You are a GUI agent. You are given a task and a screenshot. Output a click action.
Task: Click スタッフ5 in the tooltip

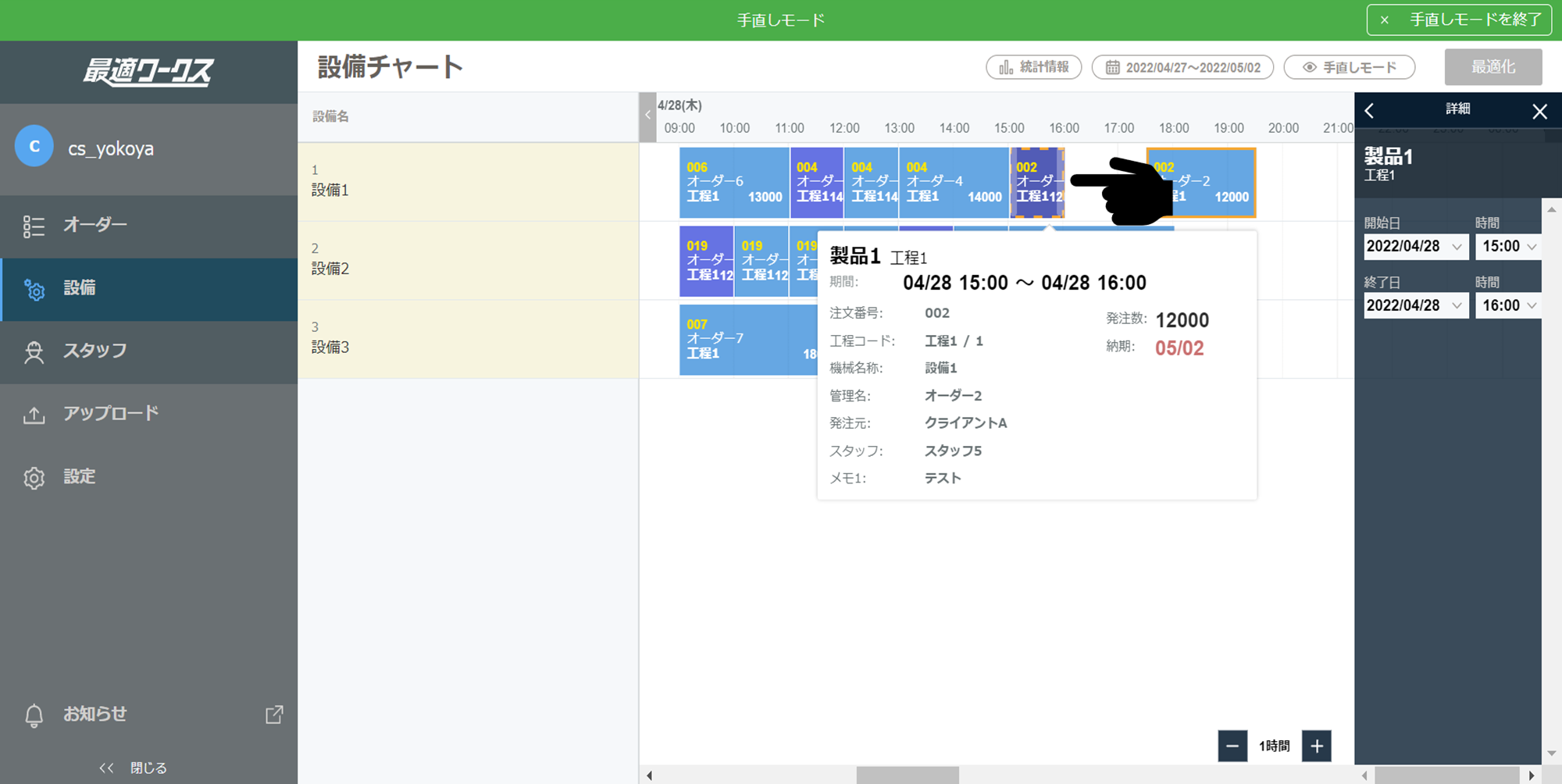pos(953,451)
